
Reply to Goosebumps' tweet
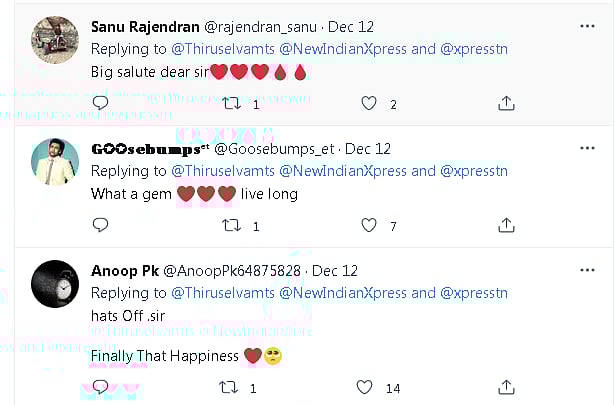tap(100, 226)
